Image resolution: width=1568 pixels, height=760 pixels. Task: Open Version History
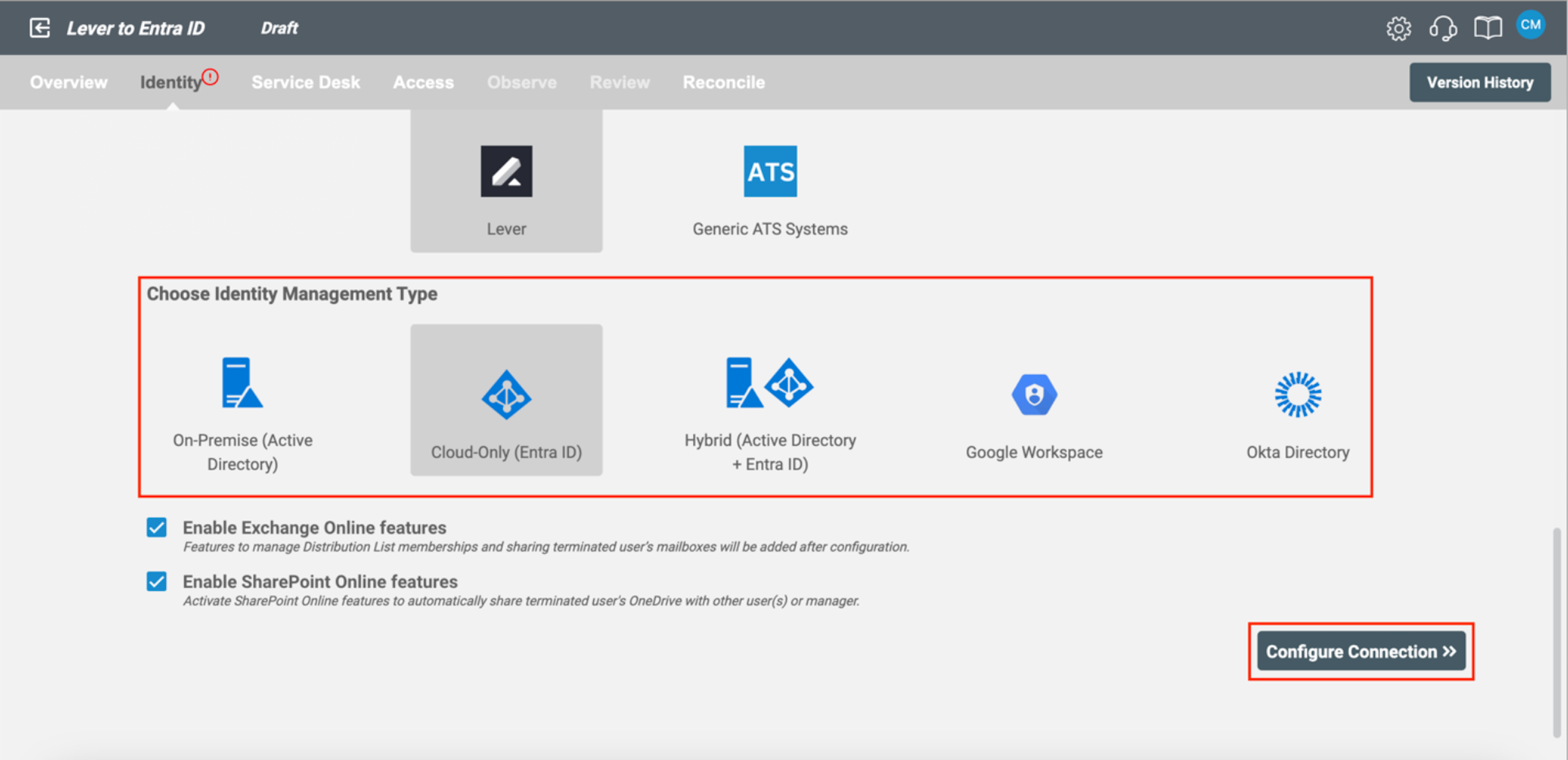pos(1480,82)
